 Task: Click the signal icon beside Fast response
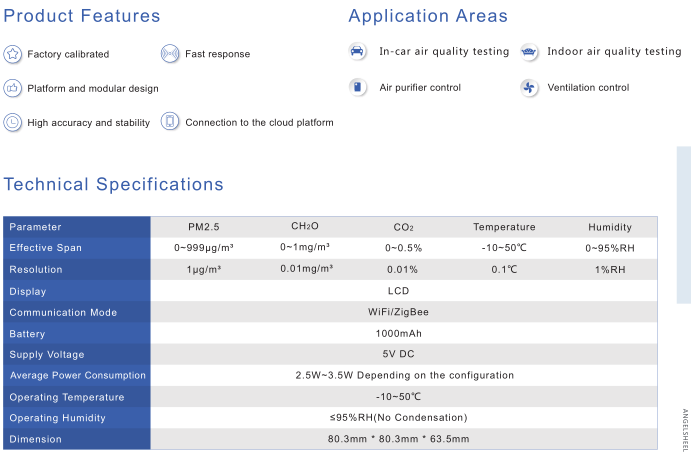coord(170,54)
